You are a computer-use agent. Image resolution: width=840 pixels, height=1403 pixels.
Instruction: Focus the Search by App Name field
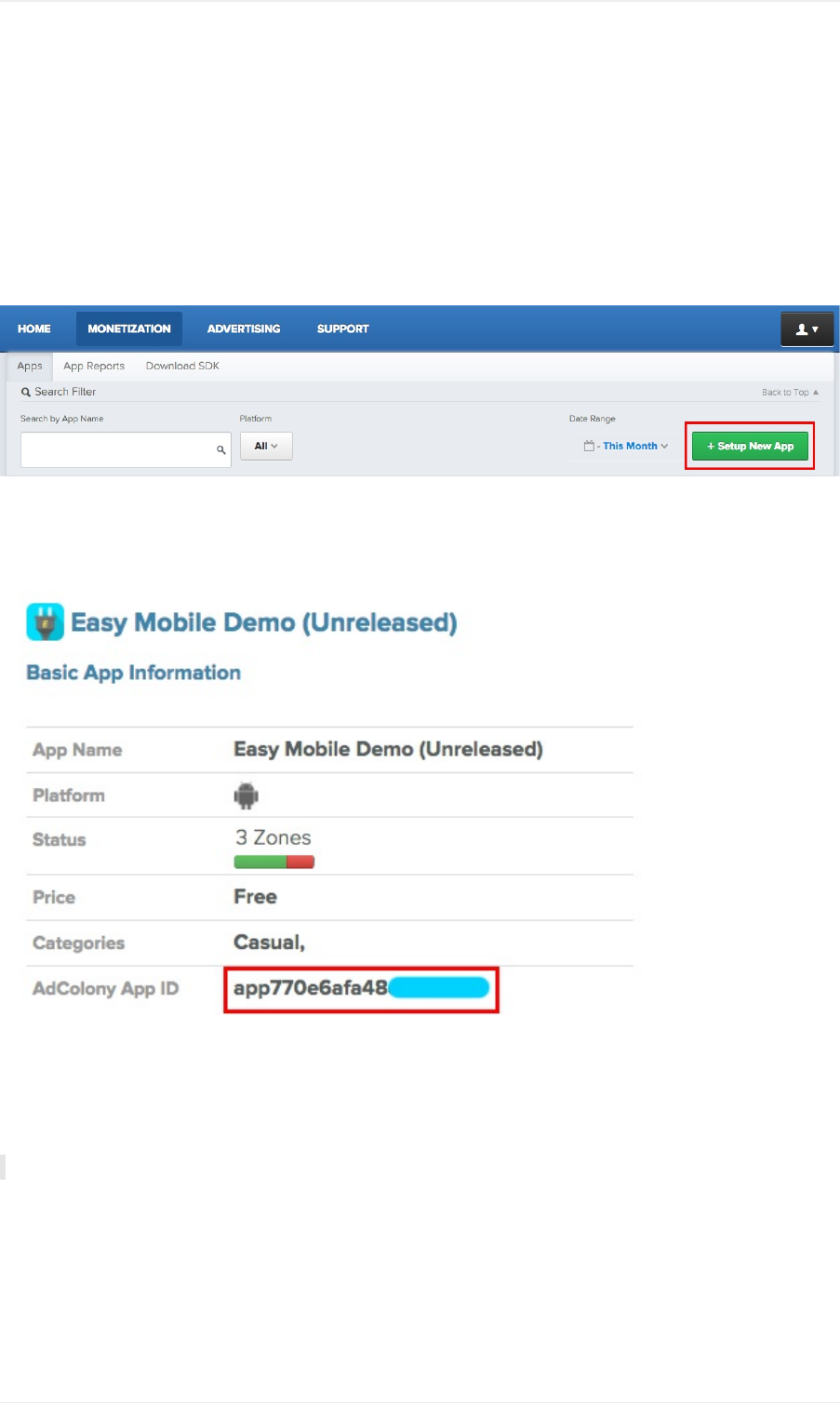click(126, 449)
